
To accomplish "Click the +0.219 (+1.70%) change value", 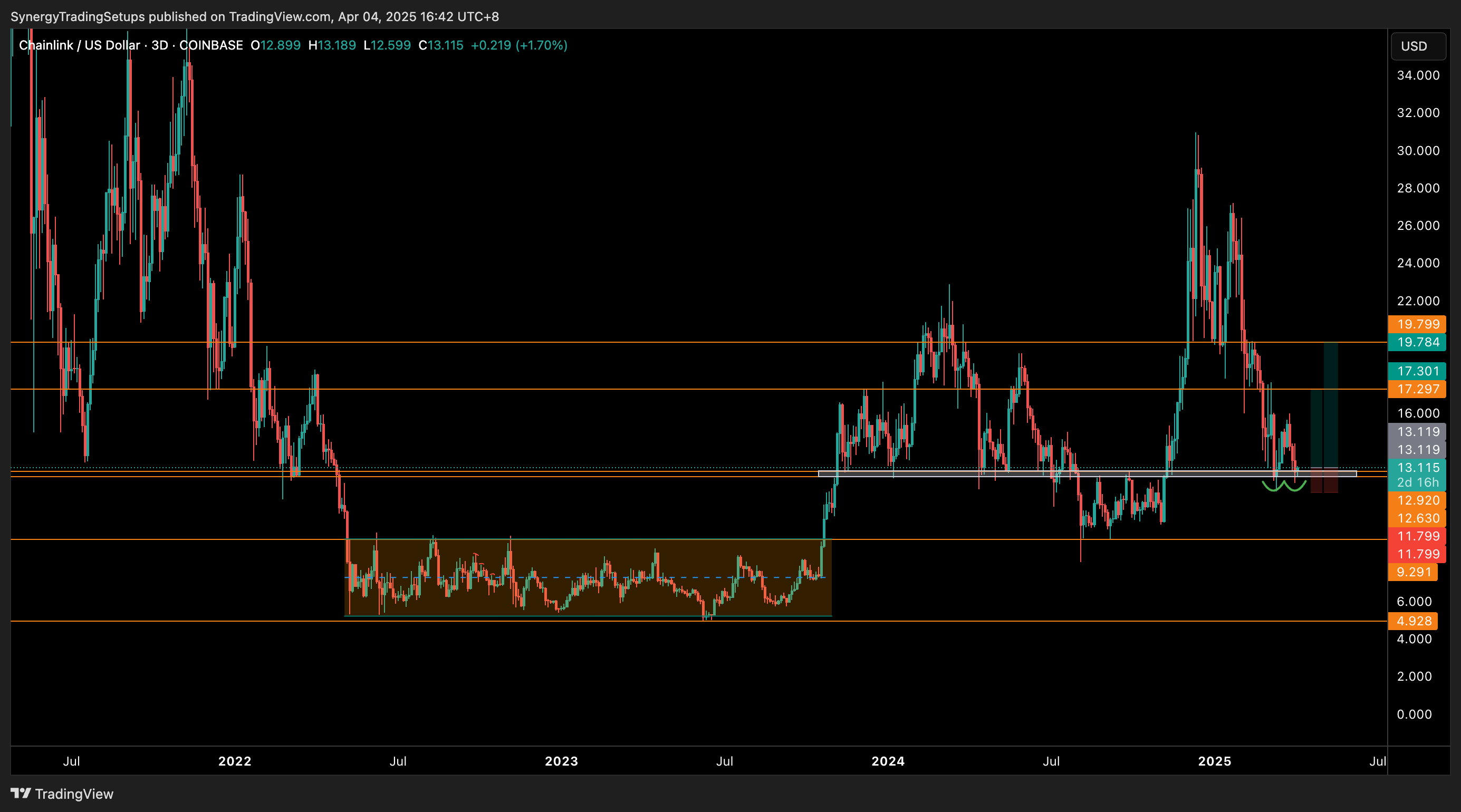I will [519, 45].
